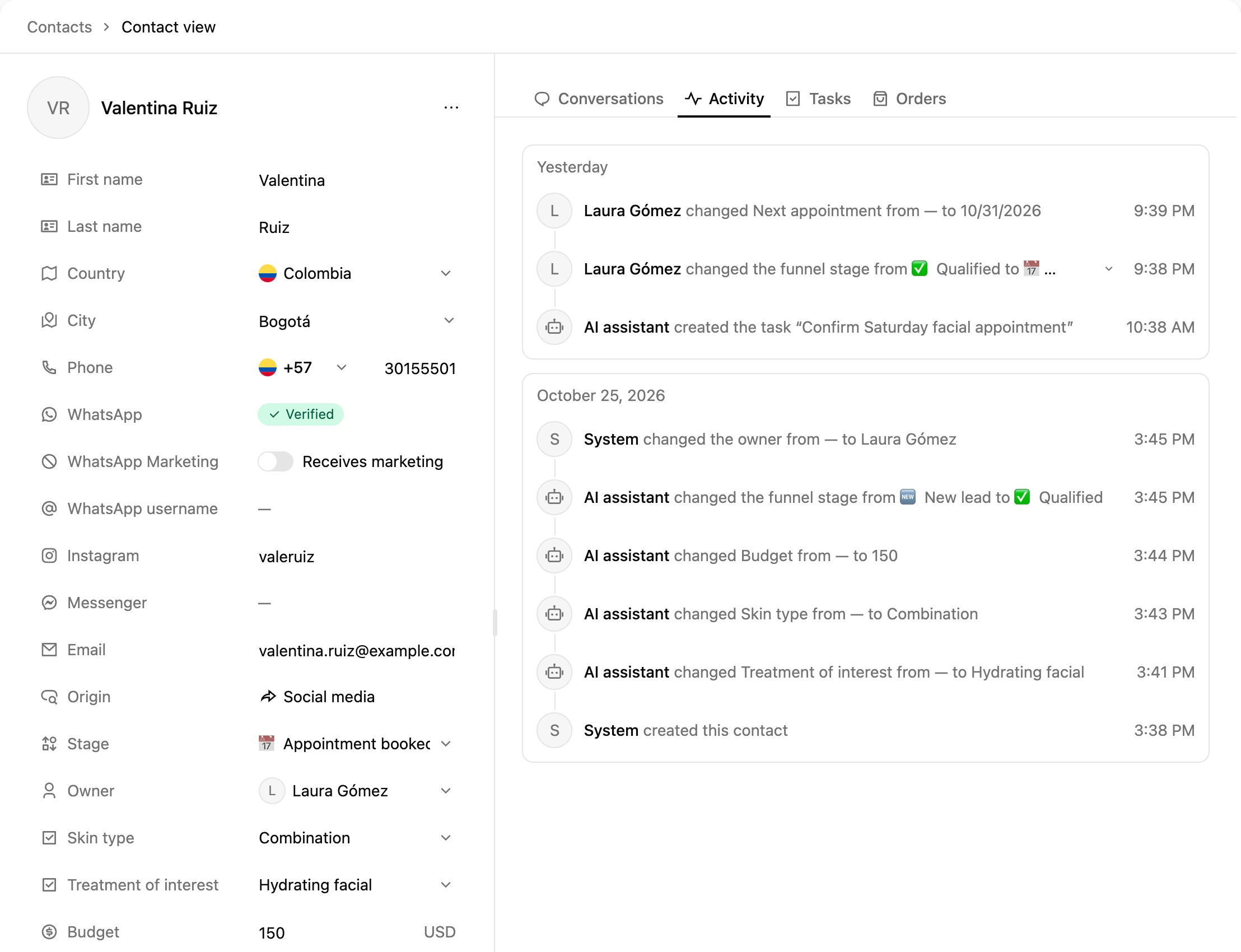Click the VR avatar circle
This screenshot has width=1241, height=952.
[58, 108]
